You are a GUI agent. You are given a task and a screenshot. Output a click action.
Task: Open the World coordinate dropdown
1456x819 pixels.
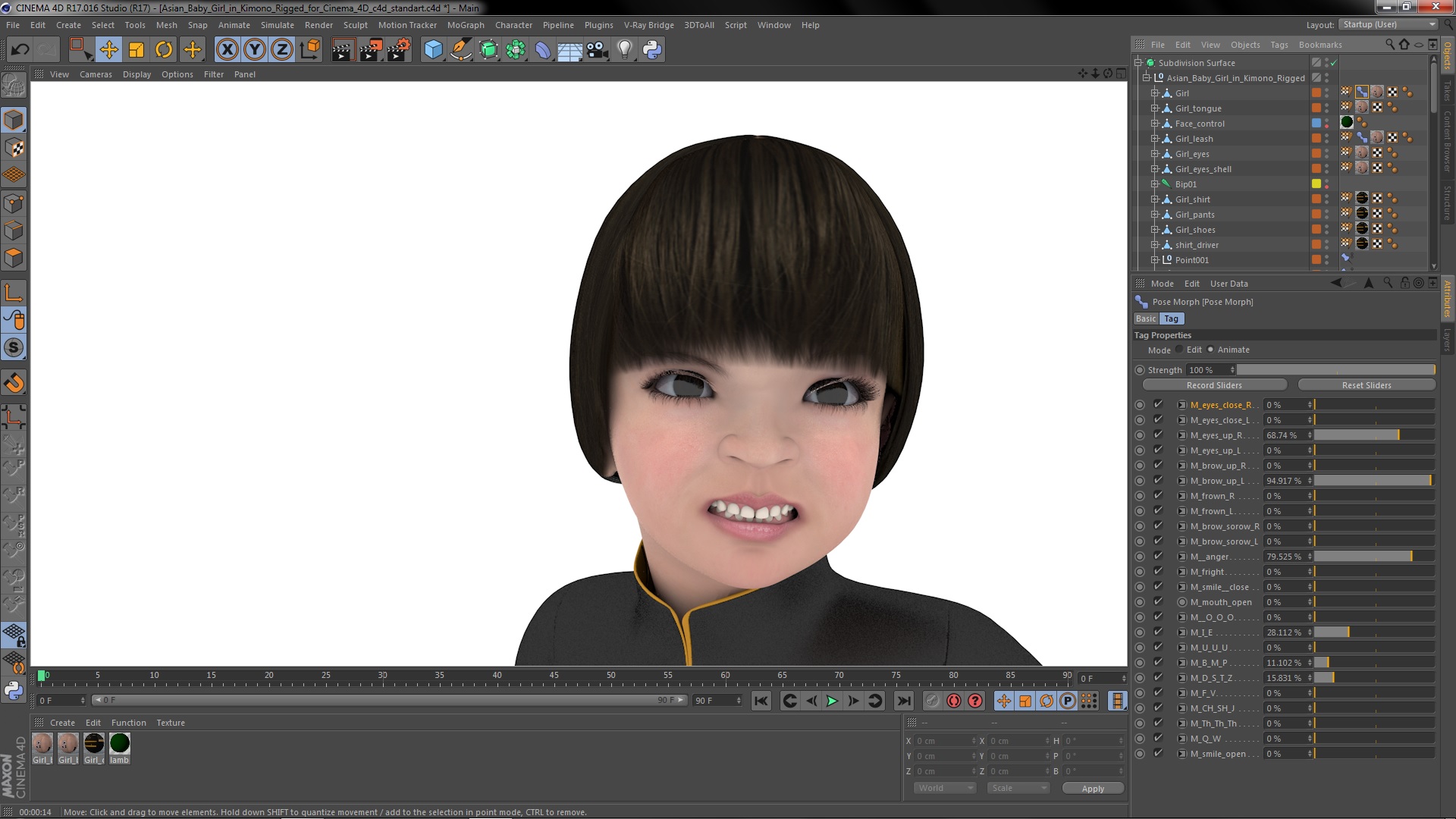point(945,789)
